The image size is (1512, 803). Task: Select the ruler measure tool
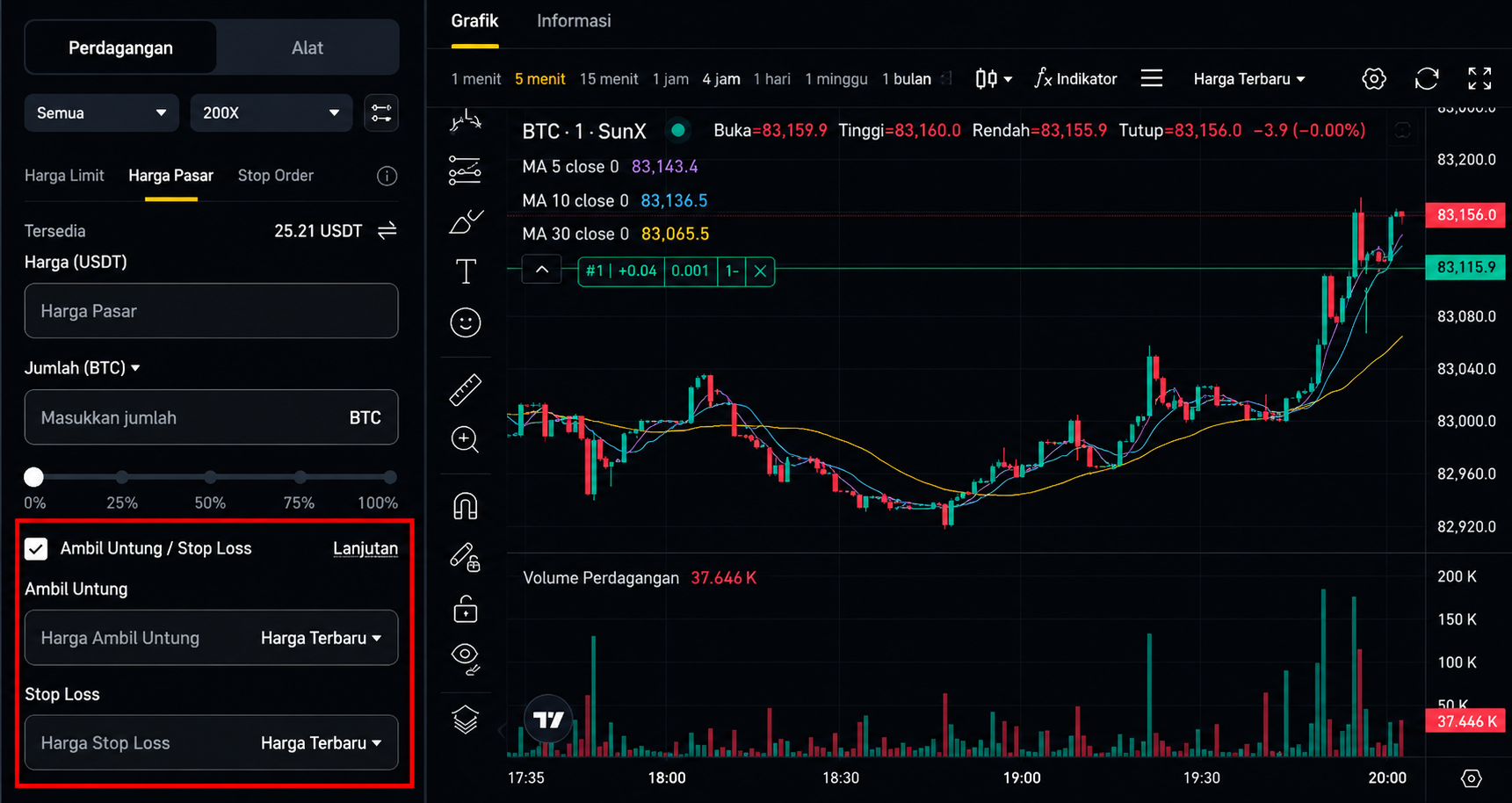tap(465, 389)
